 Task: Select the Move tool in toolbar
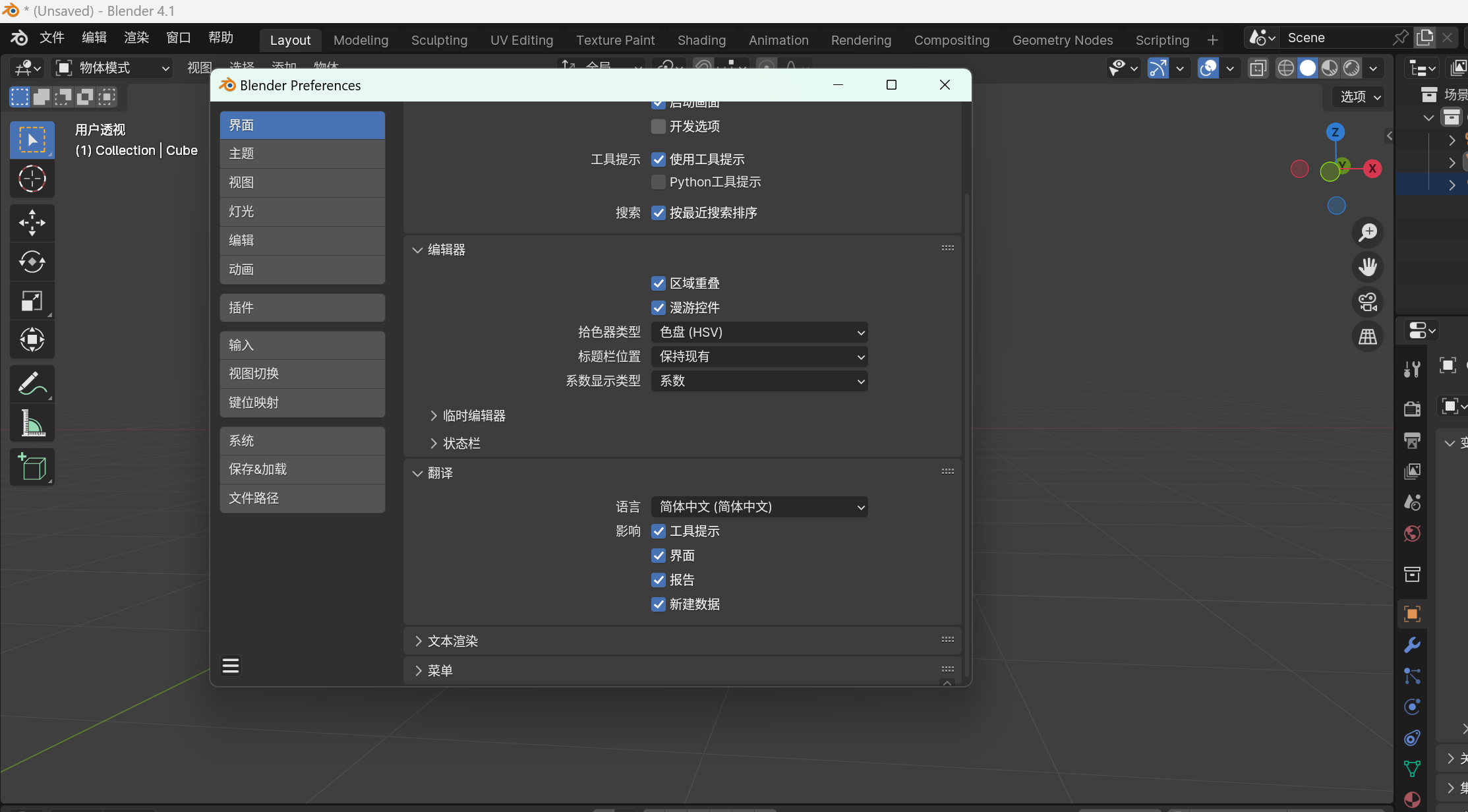click(x=32, y=223)
